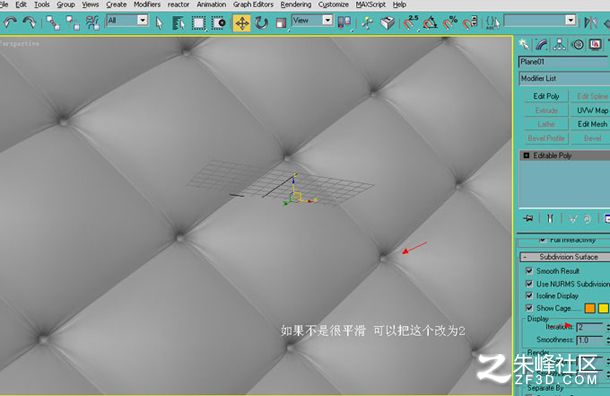Click the UVW Map button
This screenshot has width=610, height=396.
[591, 110]
